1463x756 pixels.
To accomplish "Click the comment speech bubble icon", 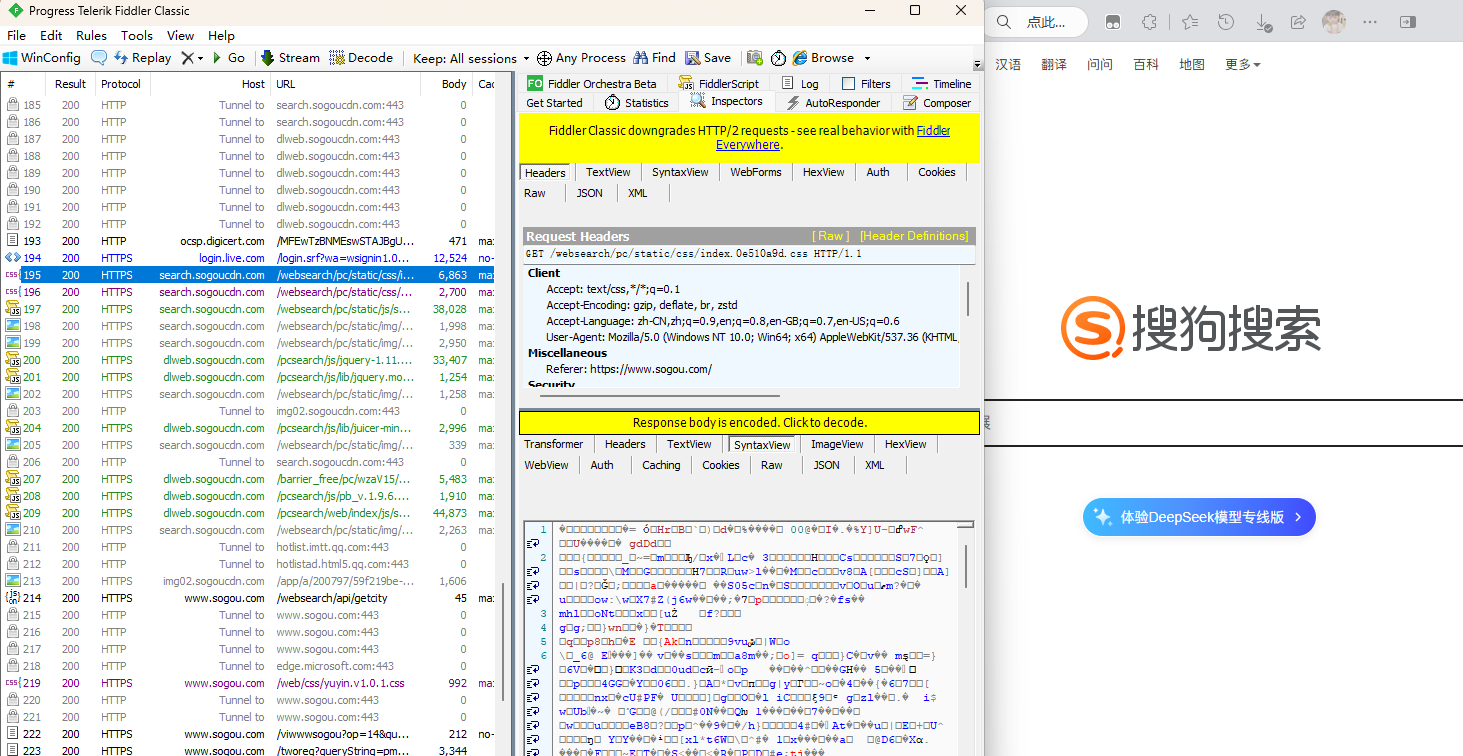I will click(x=99, y=58).
